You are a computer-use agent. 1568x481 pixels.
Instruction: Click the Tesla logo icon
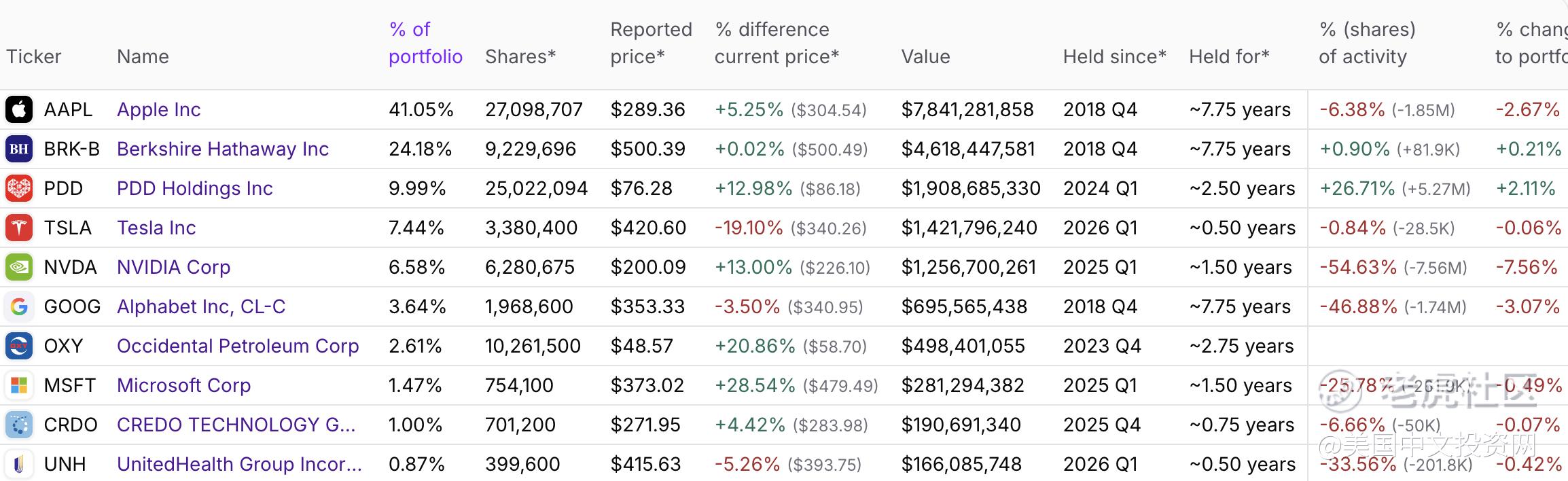point(19,228)
